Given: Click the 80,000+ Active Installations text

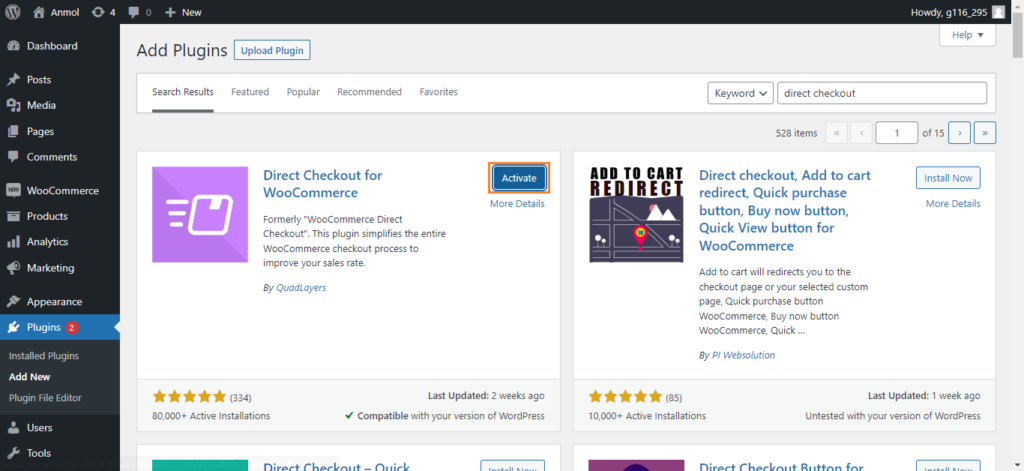Looking at the screenshot, I should [211, 415].
